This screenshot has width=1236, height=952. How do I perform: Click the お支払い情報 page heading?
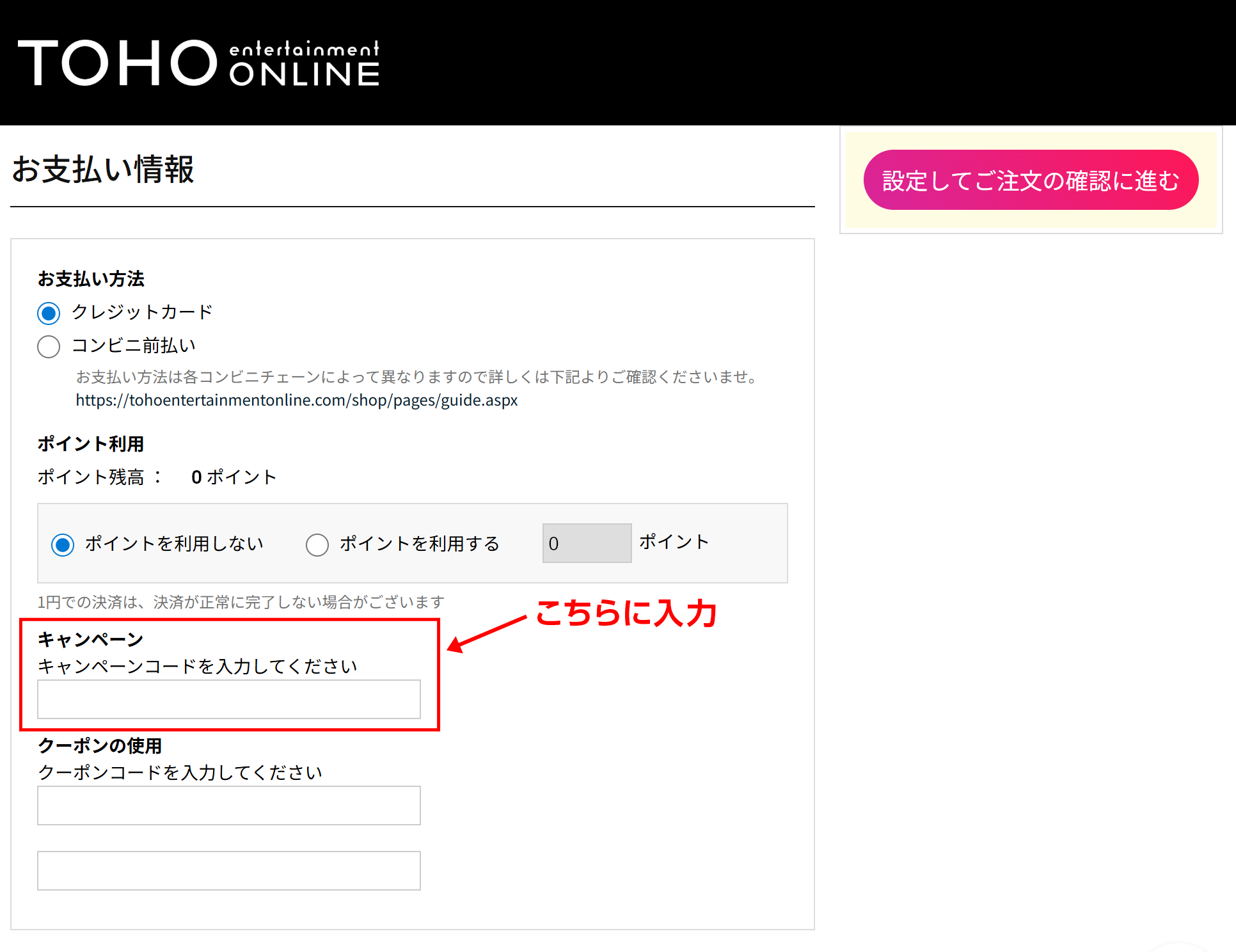click(x=103, y=170)
